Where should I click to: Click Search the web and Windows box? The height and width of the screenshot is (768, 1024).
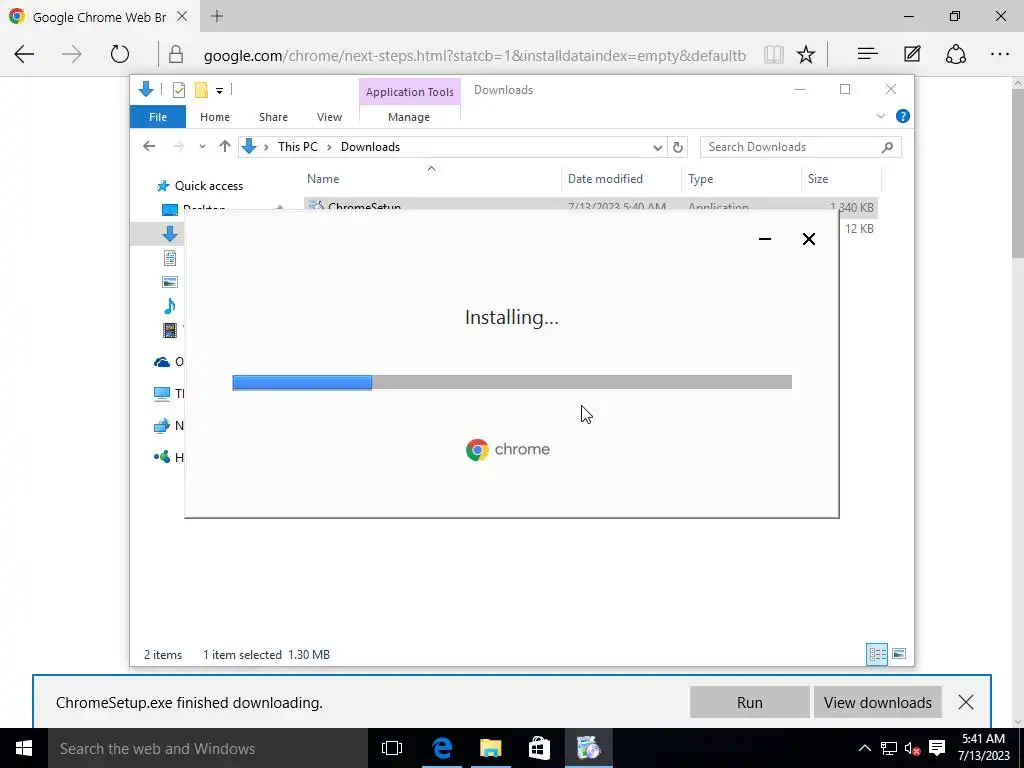click(x=208, y=748)
